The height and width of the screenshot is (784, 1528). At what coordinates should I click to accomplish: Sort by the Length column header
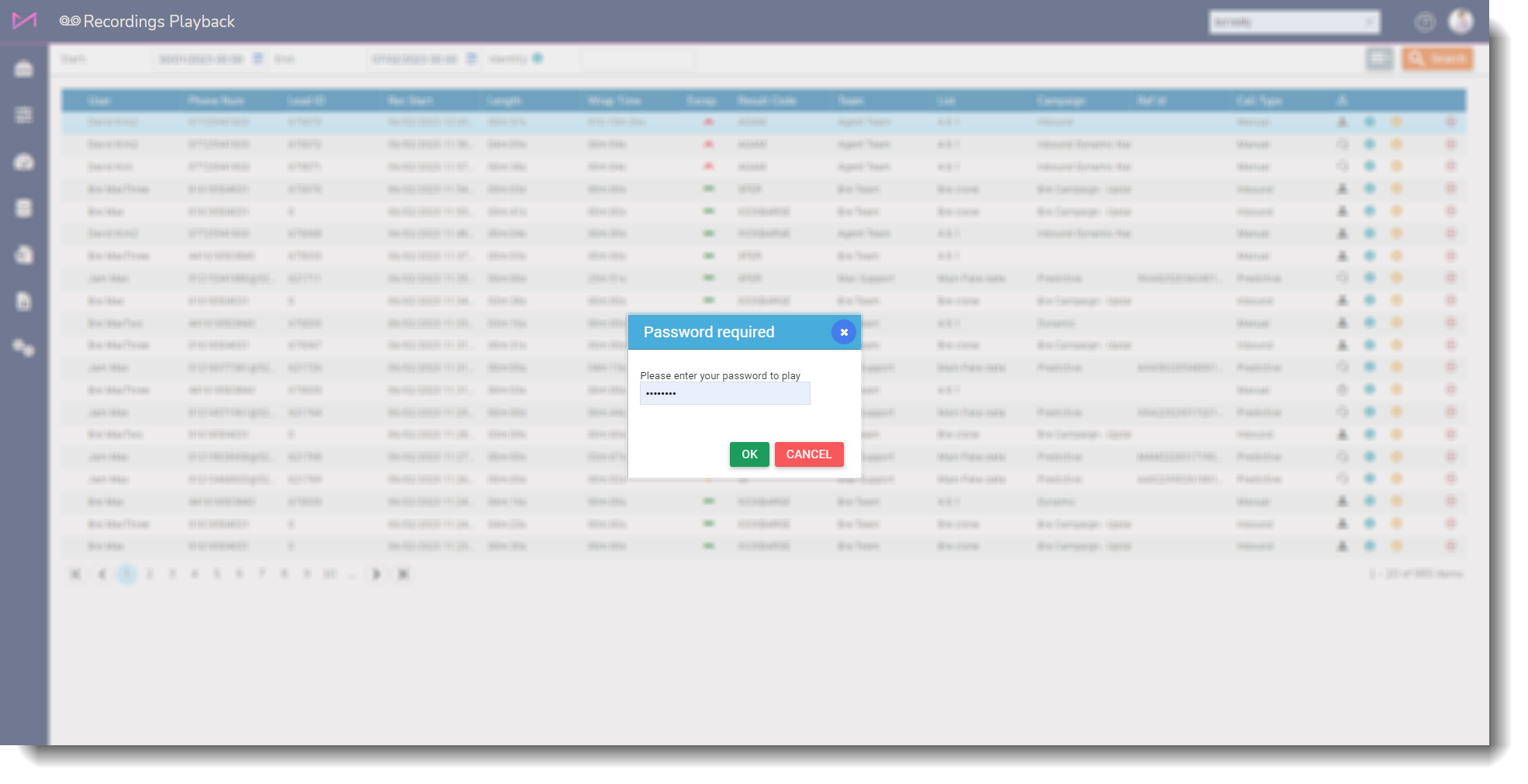pos(504,101)
